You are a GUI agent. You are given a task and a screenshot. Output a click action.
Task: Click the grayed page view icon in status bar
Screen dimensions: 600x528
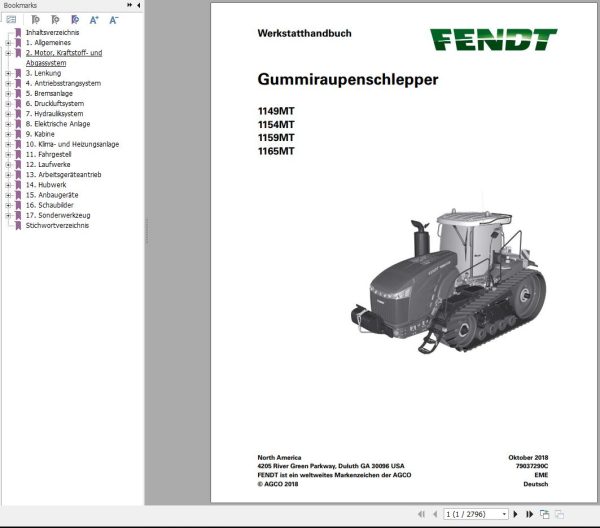[x=559, y=514]
